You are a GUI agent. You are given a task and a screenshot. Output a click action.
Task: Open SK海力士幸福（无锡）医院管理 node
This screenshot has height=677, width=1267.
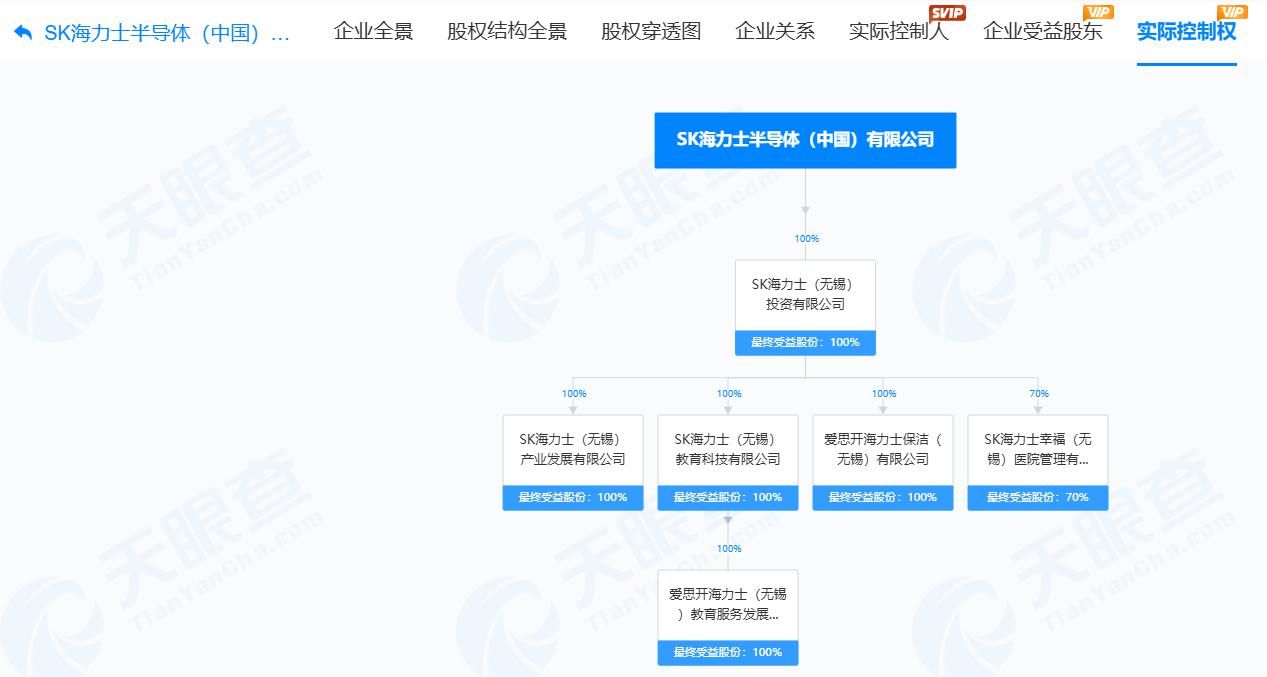[x=1038, y=450]
